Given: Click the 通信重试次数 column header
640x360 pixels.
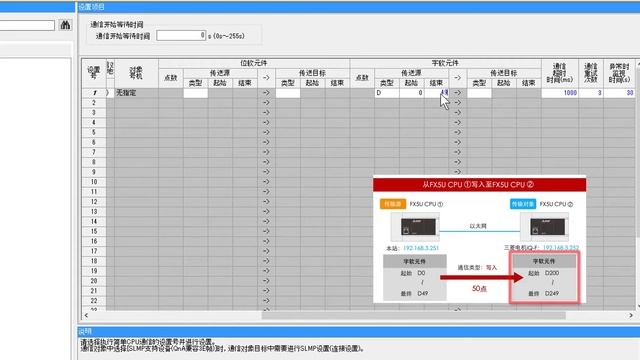Looking at the screenshot, I should 591,73.
